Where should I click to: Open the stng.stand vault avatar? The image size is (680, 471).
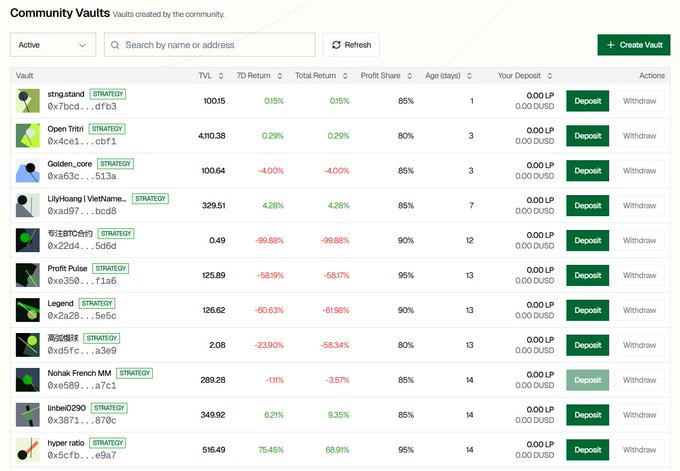pos(28,101)
